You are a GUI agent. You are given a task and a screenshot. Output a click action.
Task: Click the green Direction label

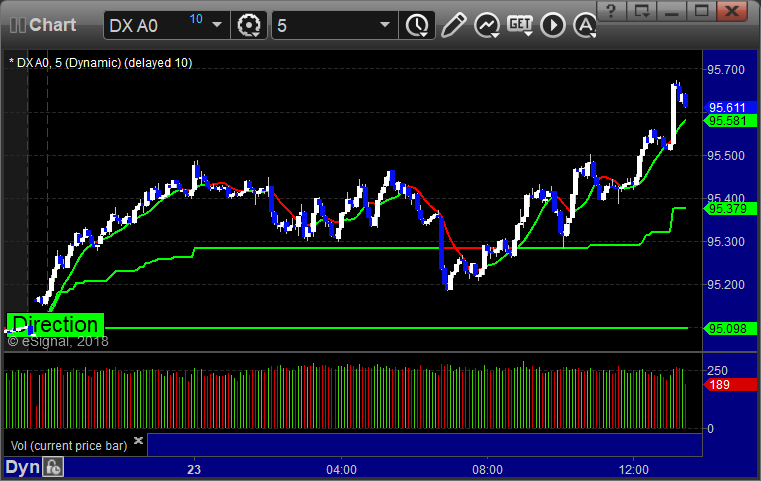pos(55,324)
